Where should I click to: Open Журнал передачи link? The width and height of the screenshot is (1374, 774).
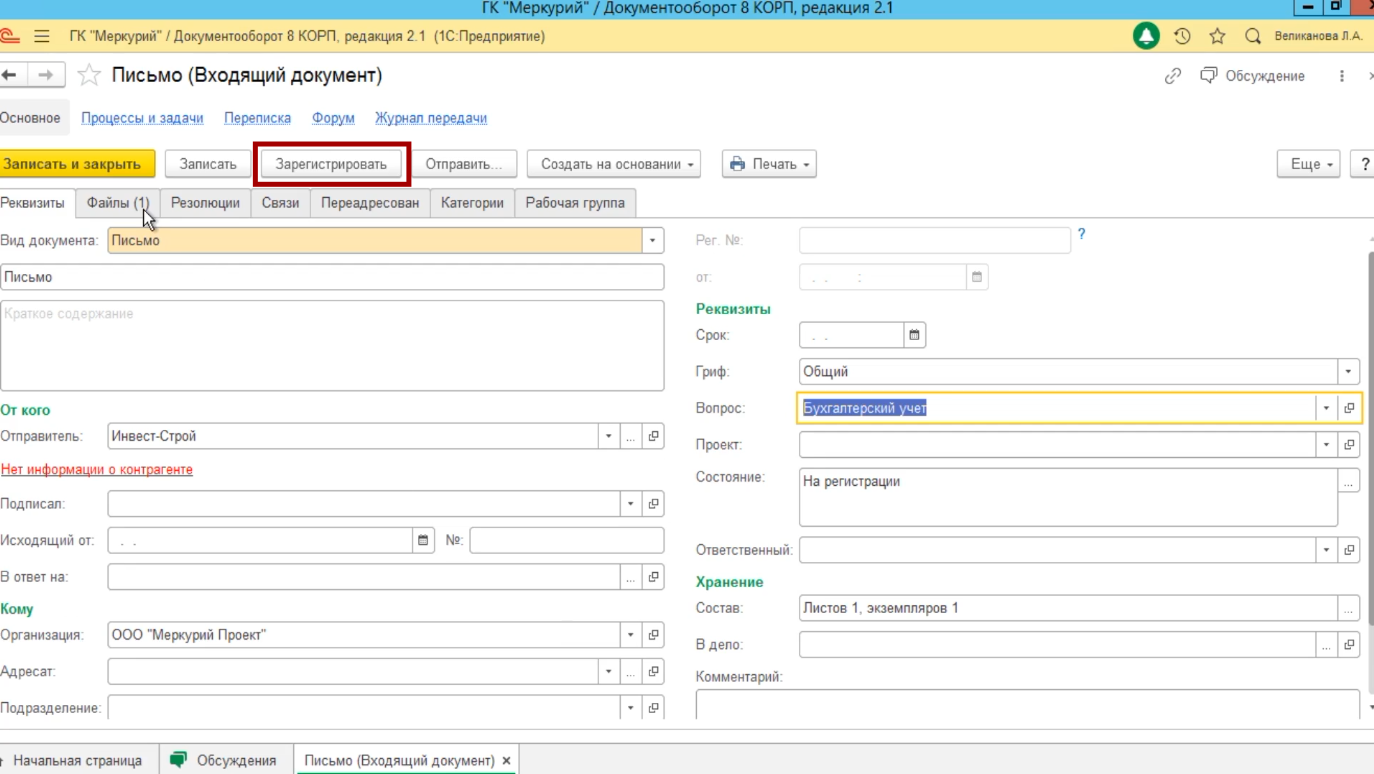tap(431, 118)
